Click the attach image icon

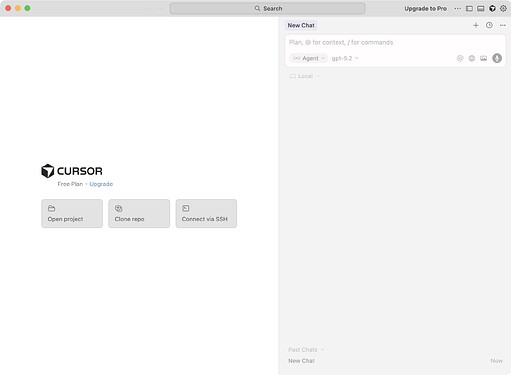tap(483, 58)
